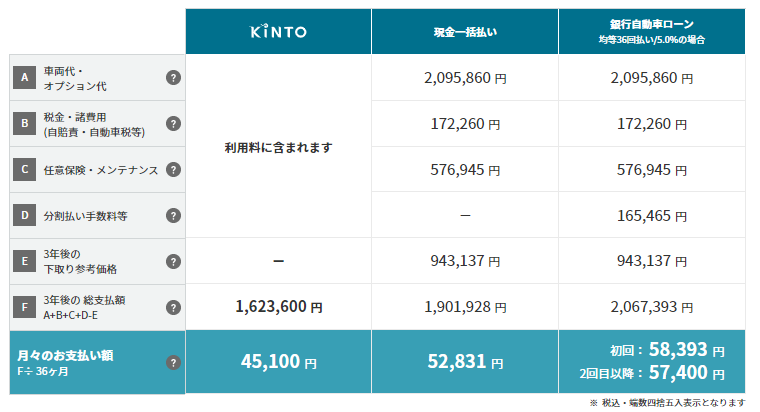Click the E letter badge

(x=24, y=262)
